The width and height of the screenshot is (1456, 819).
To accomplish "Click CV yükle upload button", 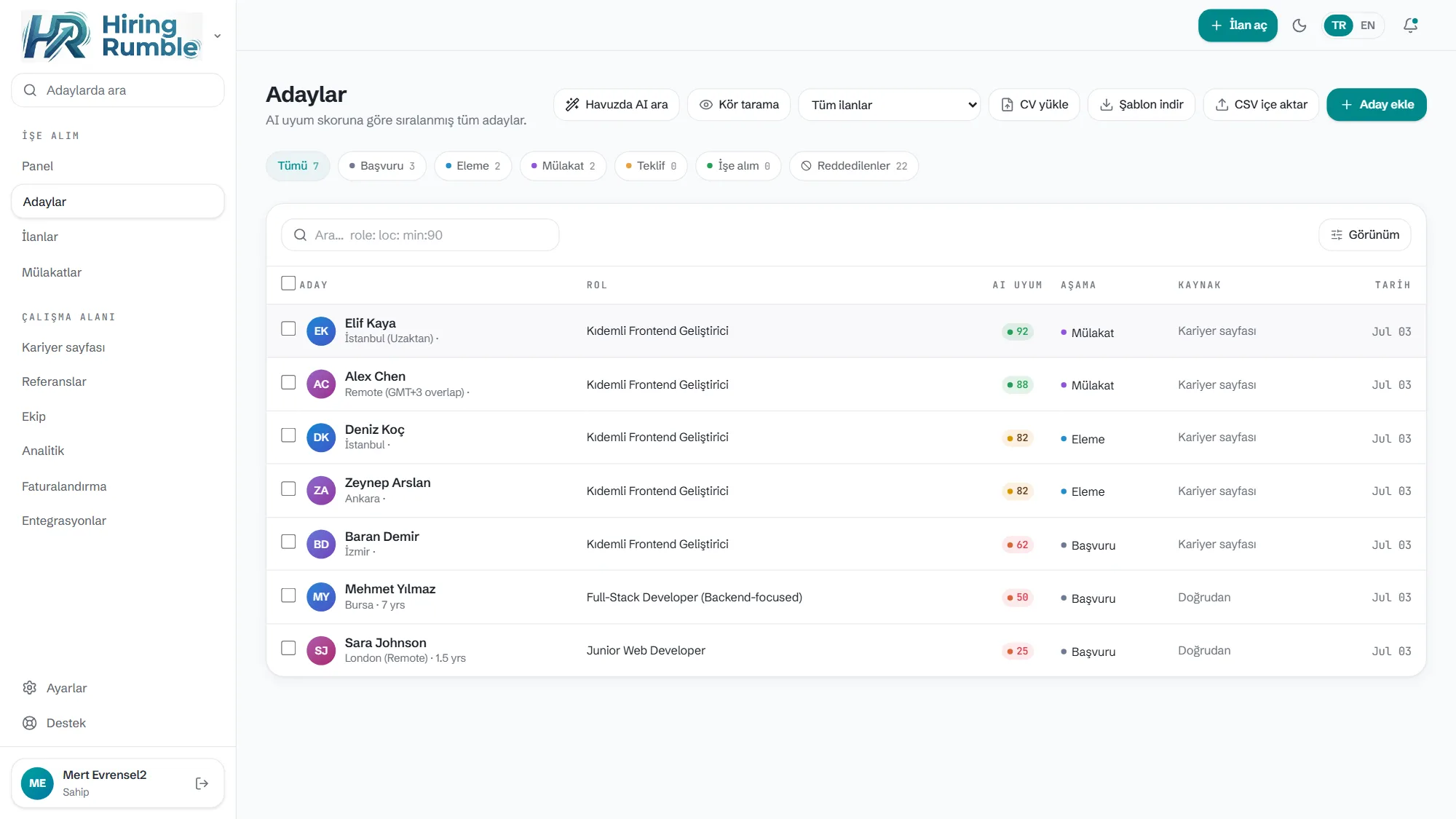I will pos(1034,105).
